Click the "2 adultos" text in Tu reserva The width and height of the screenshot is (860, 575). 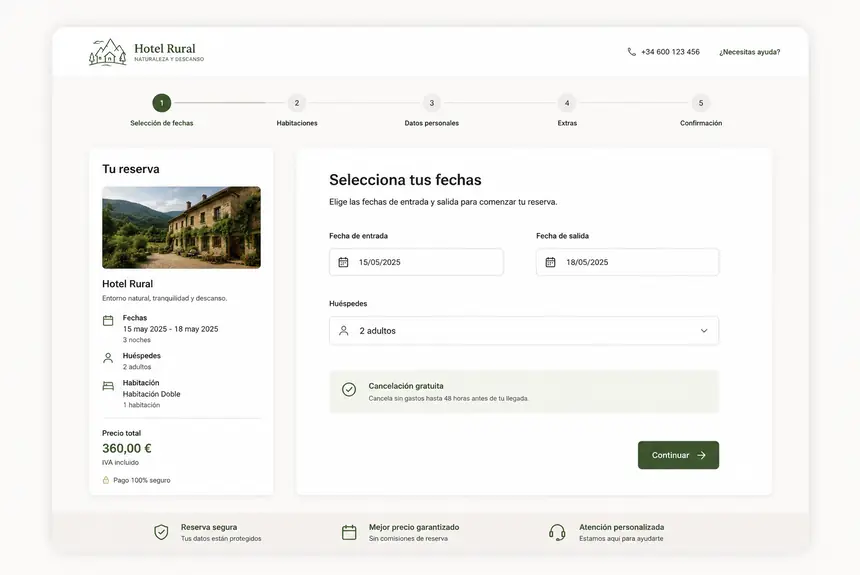tap(137, 367)
